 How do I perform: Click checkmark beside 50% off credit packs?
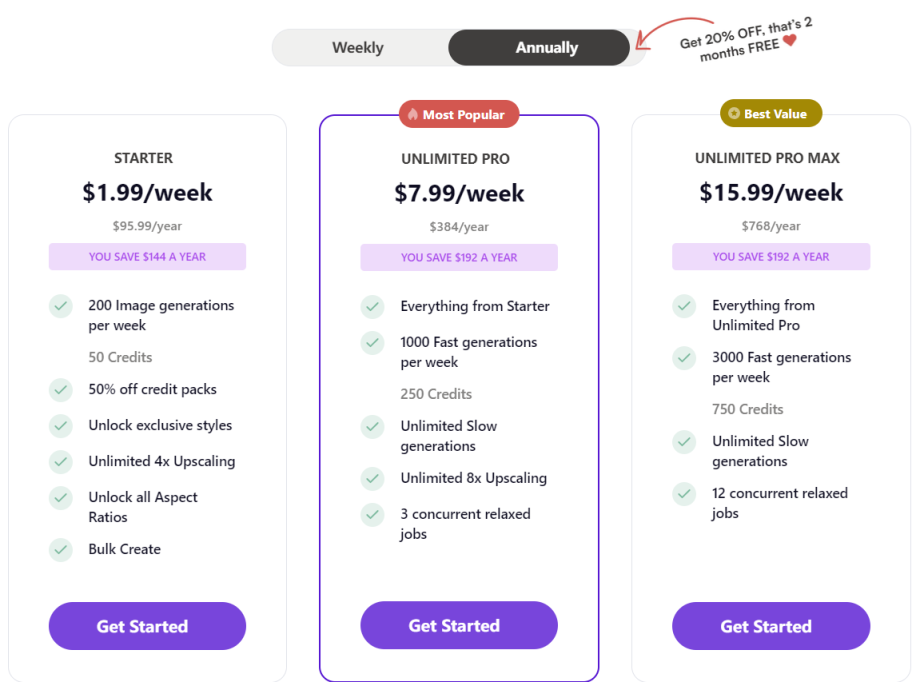coord(61,390)
